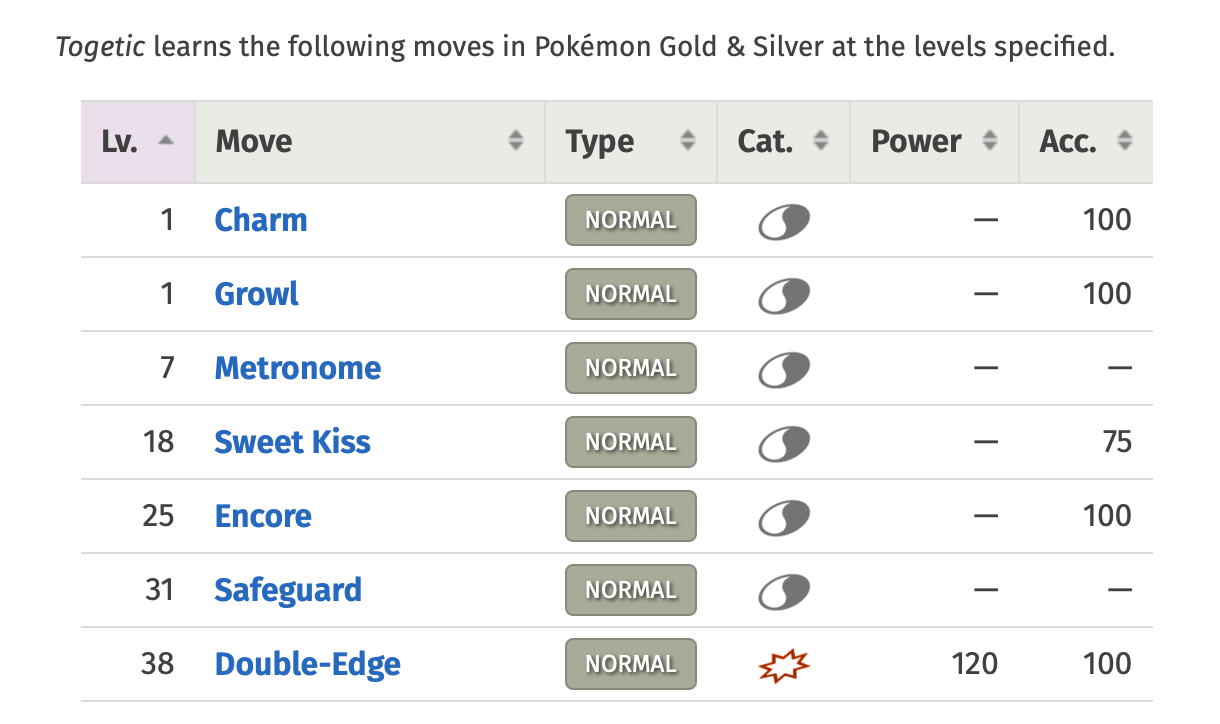Screen dimensions: 1220x724
Task: Click the status category icon for Growl
Action: point(783,295)
